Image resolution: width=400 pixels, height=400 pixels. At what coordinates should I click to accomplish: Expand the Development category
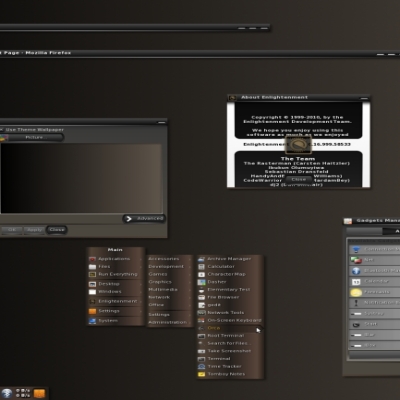pyautogui.click(x=170, y=266)
